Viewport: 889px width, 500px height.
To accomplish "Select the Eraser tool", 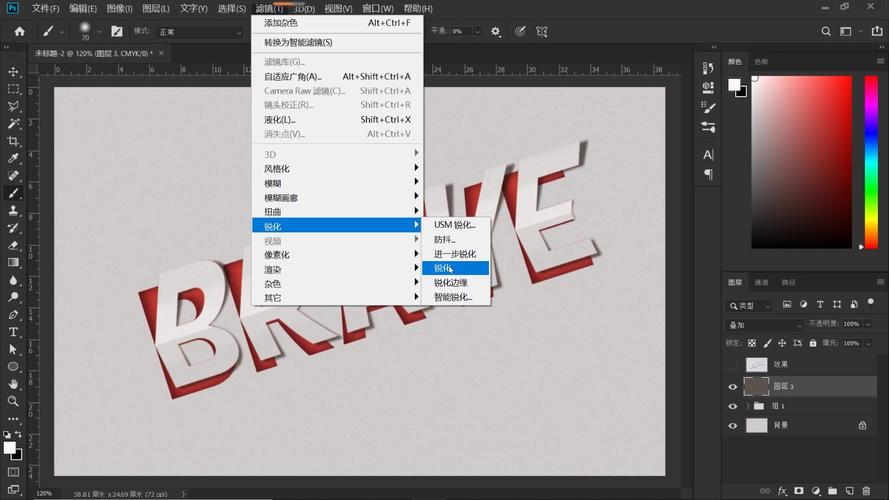I will click(x=13, y=245).
